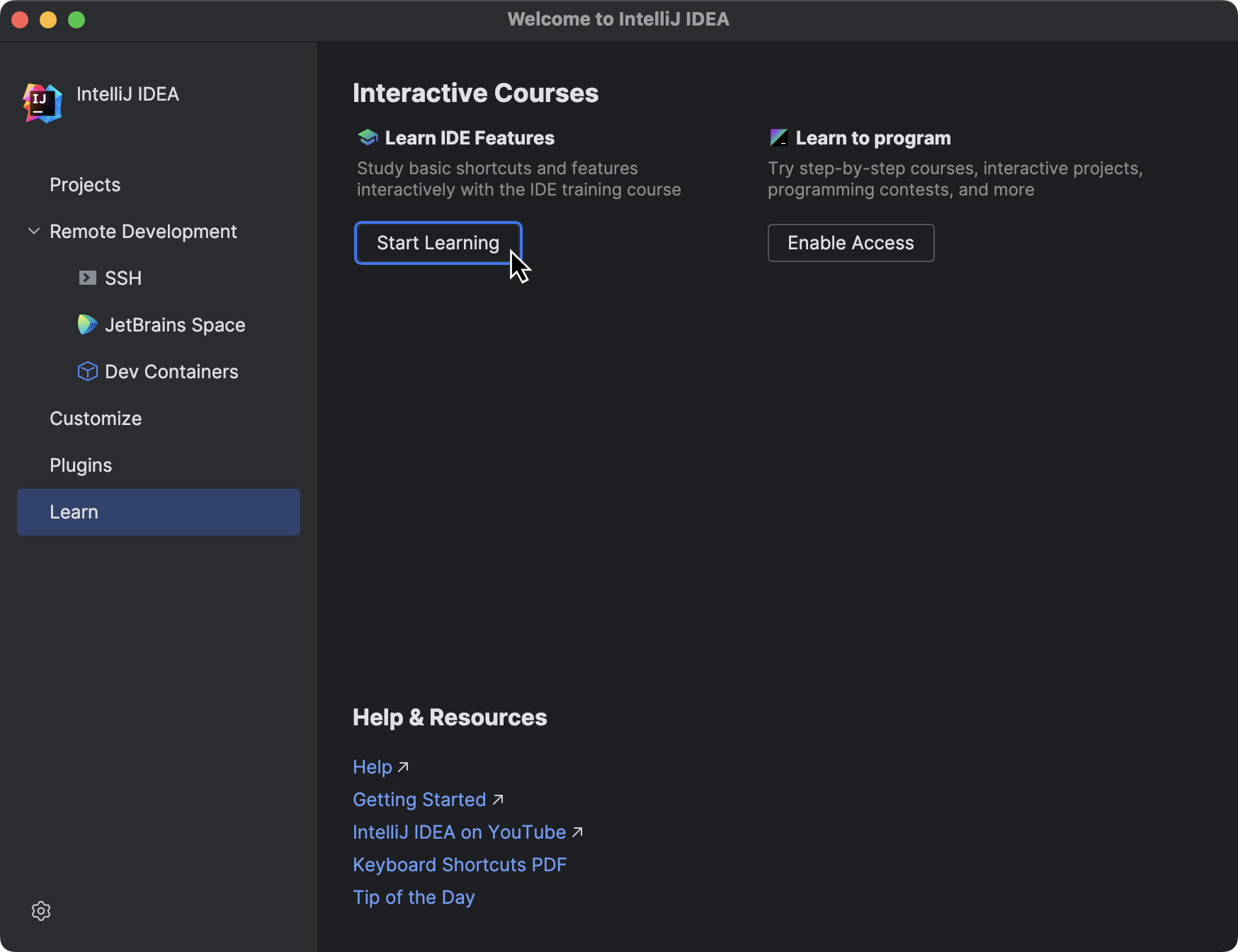Collapse the Remote Development section
This screenshot has width=1238, height=952.
point(33,231)
